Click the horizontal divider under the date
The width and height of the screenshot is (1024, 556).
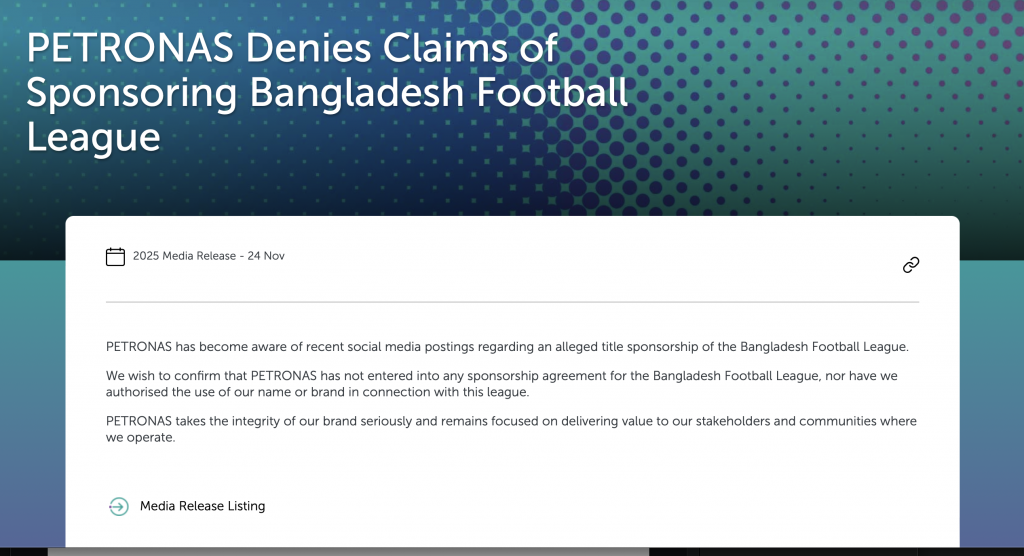pos(512,301)
